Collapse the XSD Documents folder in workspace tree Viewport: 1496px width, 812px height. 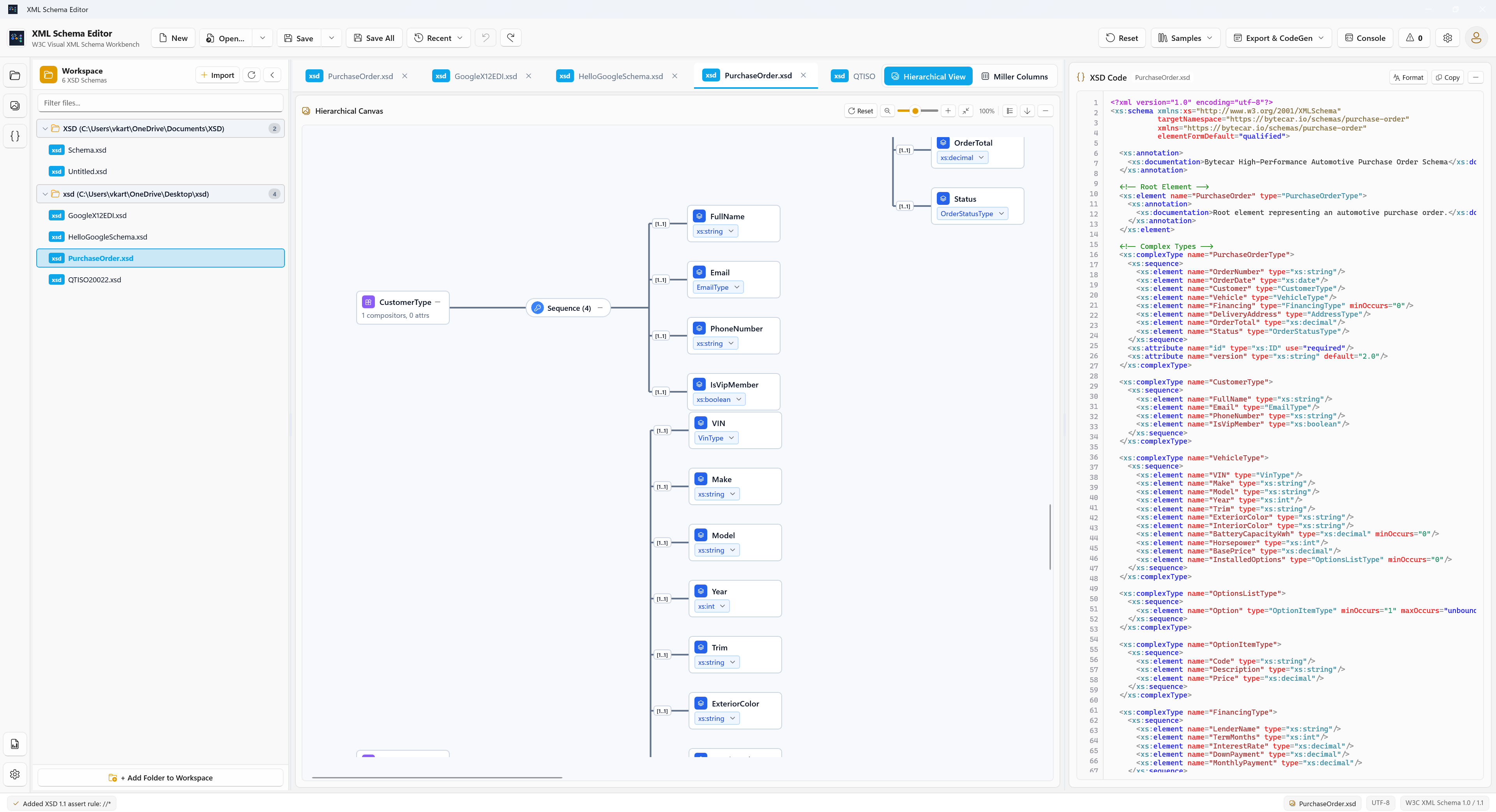[x=45, y=128]
